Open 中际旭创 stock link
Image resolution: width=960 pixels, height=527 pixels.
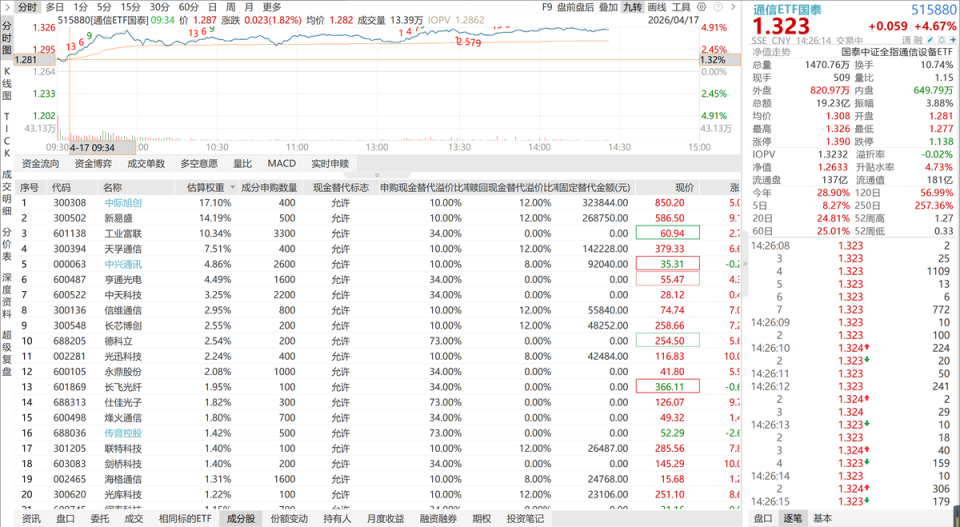tap(123, 203)
